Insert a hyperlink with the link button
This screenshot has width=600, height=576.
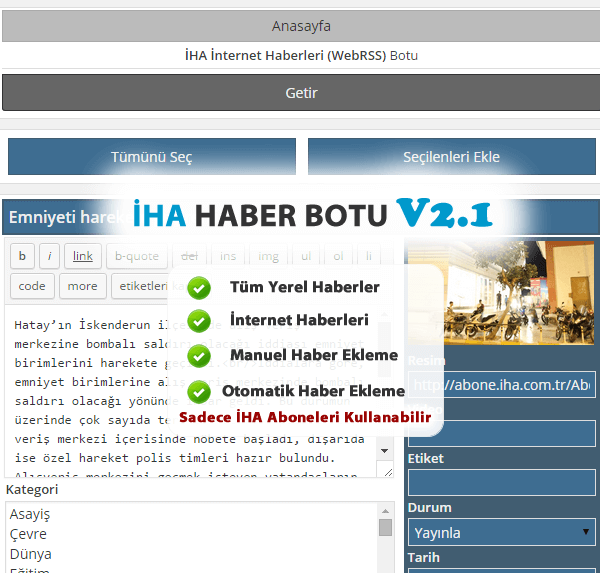pyautogui.click(x=83, y=256)
